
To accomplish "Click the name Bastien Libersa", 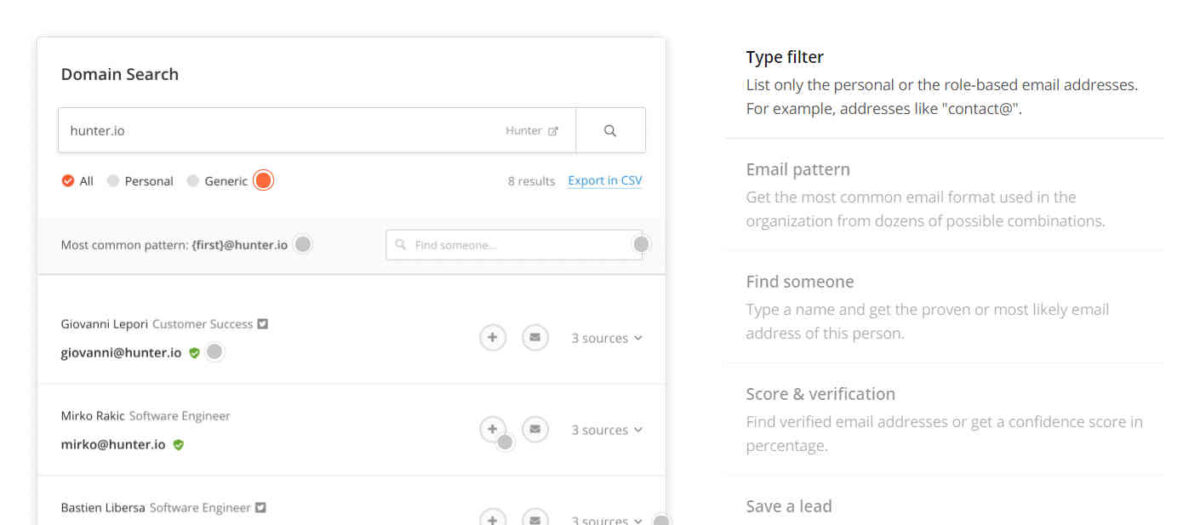I will (x=103, y=508).
